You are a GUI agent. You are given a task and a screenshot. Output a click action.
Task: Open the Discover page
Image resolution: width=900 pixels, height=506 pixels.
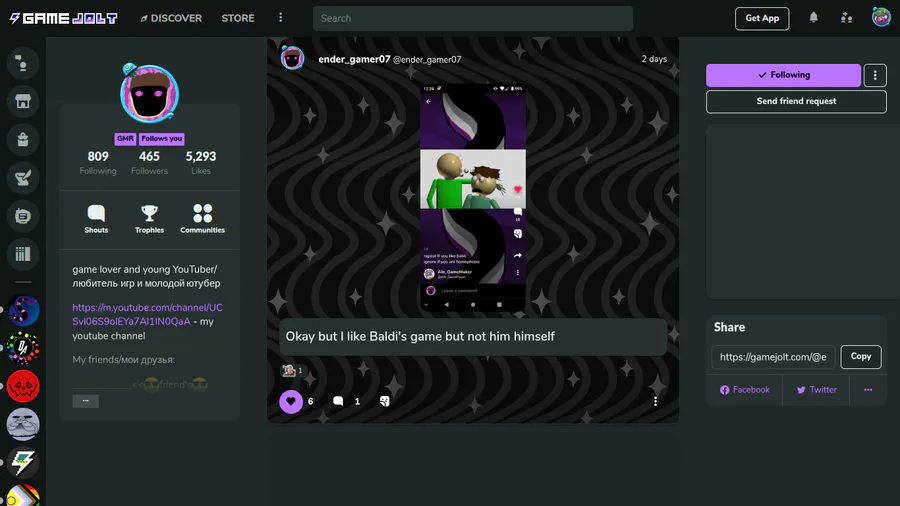click(x=171, y=18)
